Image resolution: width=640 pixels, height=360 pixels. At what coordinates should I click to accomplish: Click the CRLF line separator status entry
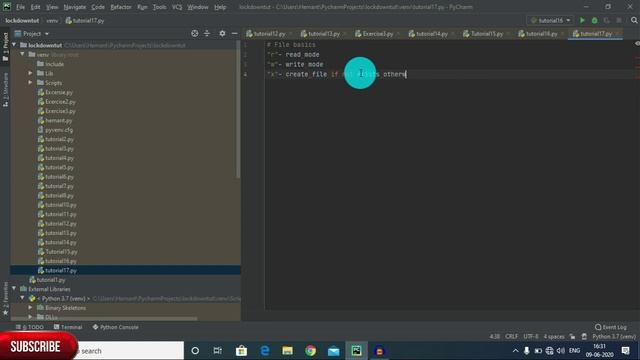click(511, 337)
